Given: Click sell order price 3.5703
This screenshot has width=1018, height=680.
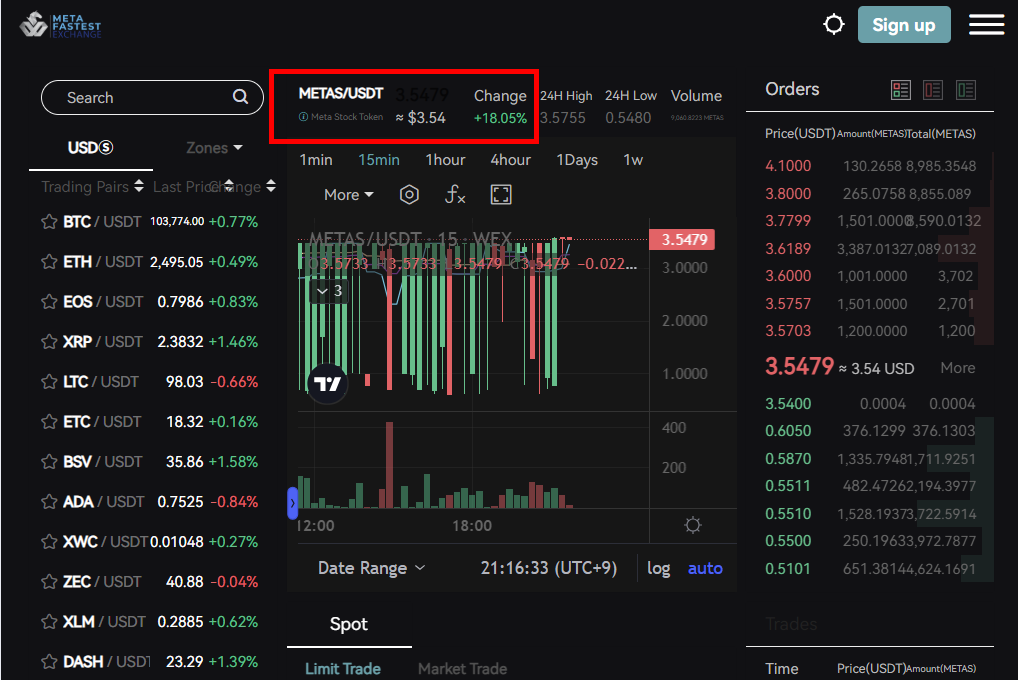Looking at the screenshot, I should tap(788, 331).
